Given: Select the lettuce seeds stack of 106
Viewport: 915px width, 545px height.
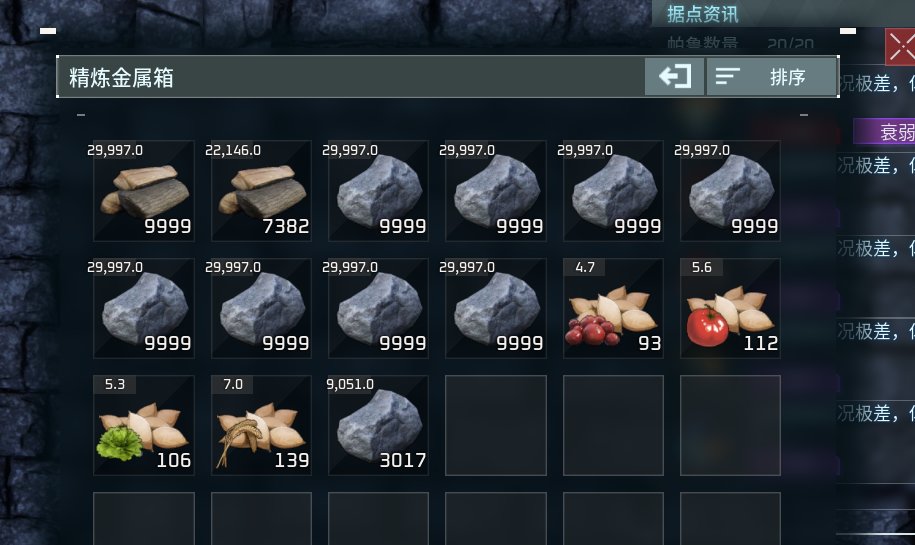Looking at the screenshot, I should [x=144, y=425].
